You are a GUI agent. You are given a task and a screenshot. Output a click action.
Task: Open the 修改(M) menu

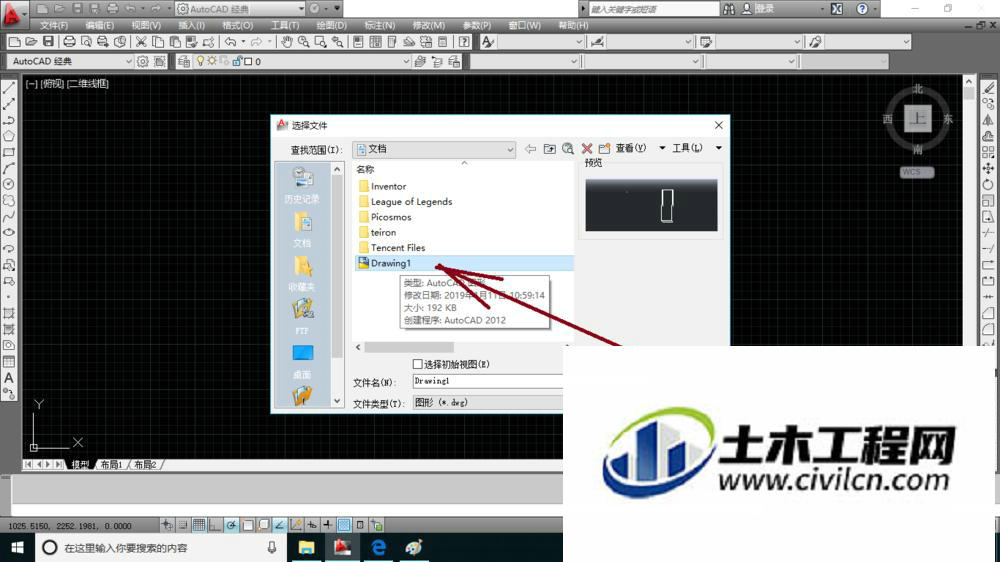(428, 26)
